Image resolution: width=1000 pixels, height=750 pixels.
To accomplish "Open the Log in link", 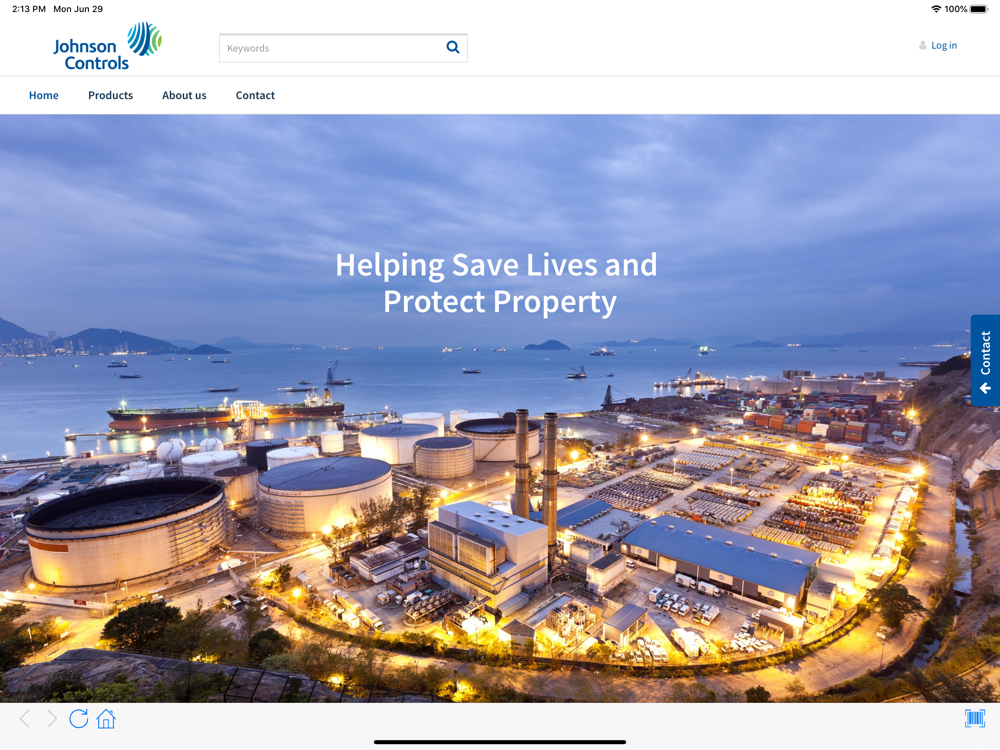I will (944, 46).
